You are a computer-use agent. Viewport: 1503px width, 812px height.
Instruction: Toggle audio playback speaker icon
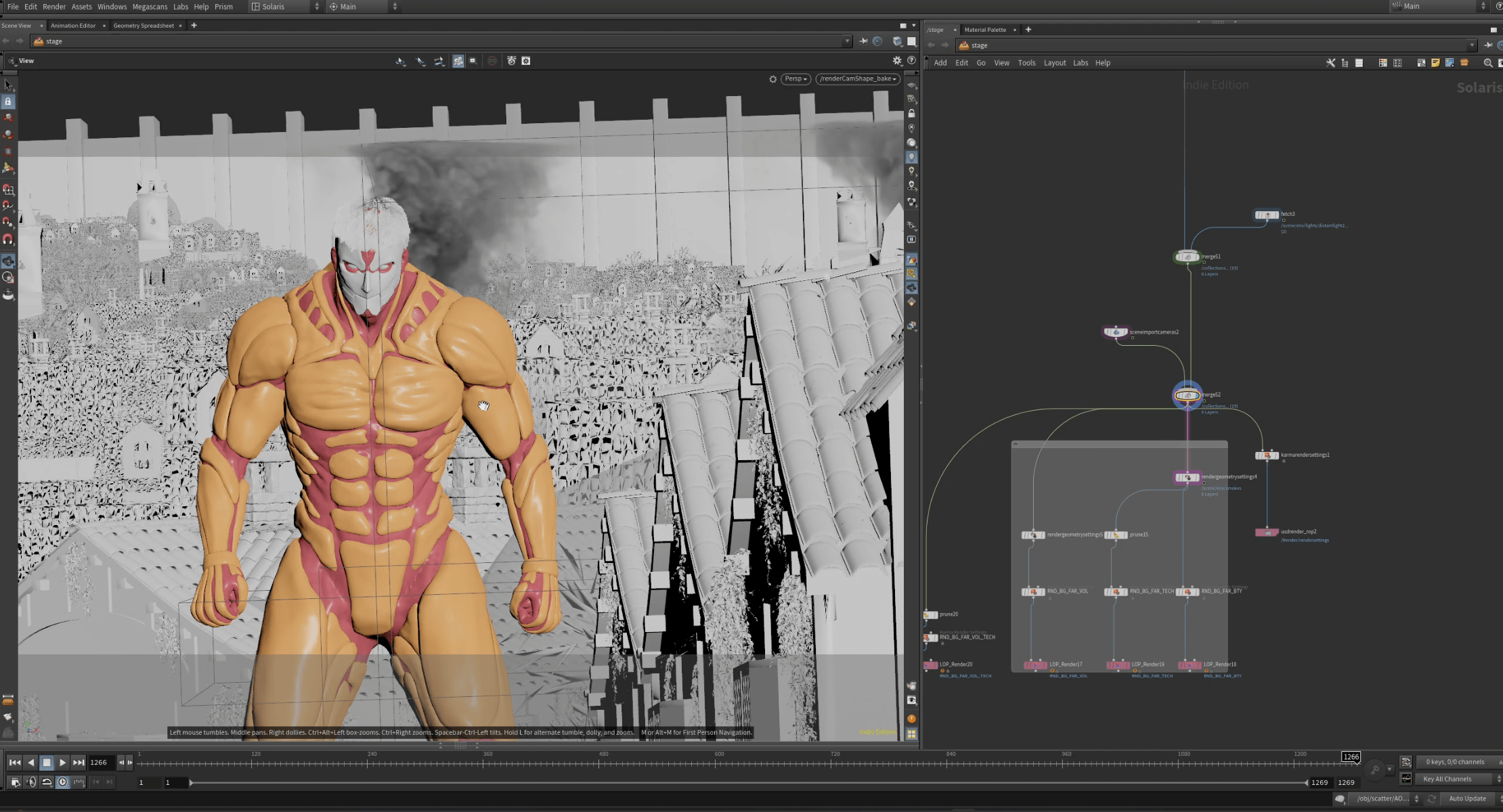coord(30,782)
